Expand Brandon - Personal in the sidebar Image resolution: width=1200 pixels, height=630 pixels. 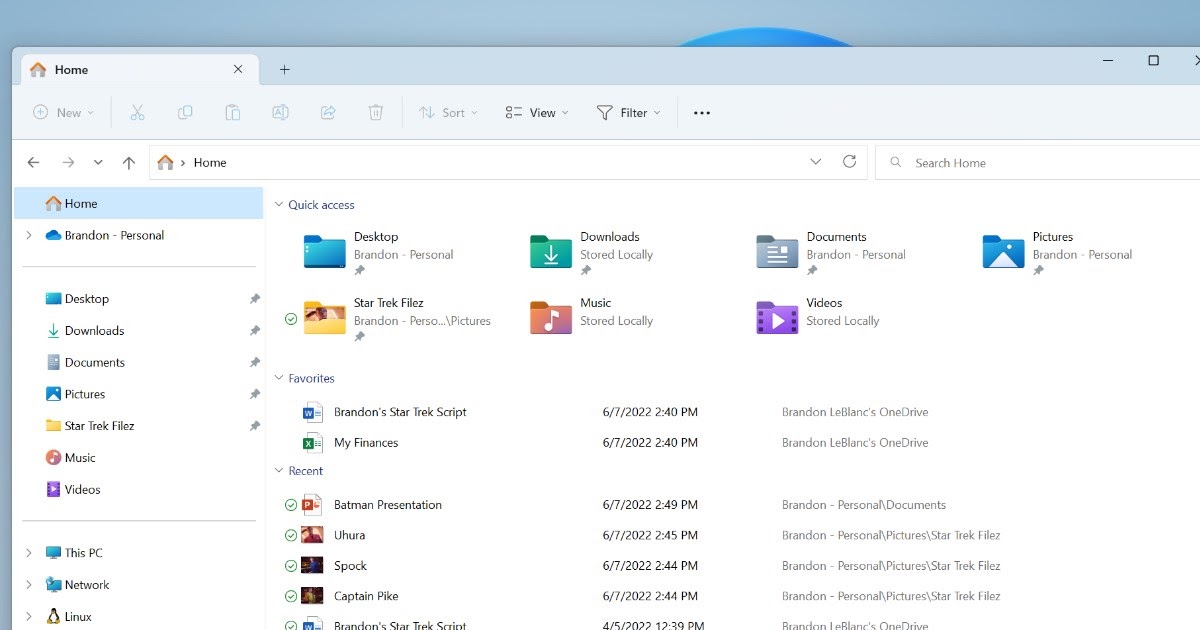(28, 236)
